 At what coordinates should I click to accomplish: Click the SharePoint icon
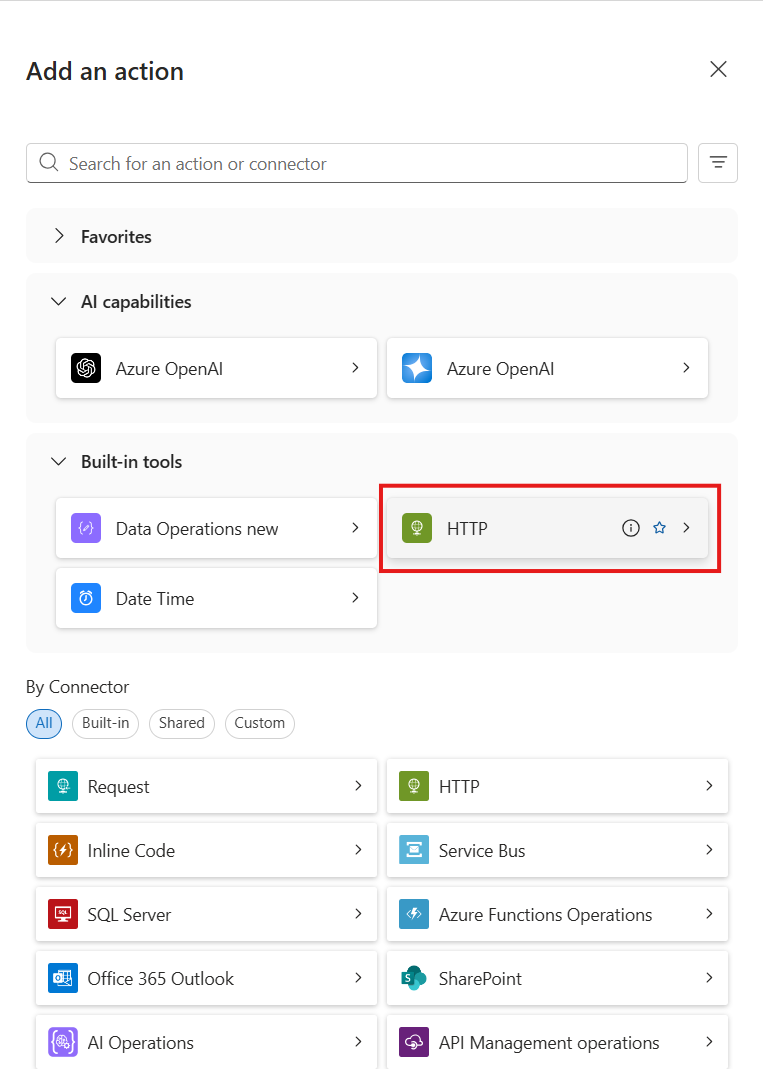click(x=414, y=978)
